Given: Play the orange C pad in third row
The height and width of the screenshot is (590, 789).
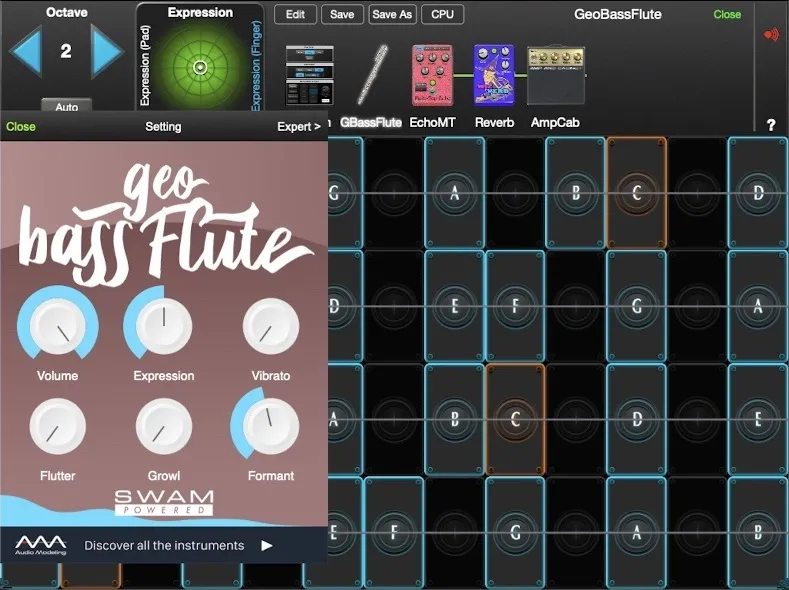Looking at the screenshot, I should click(515, 419).
